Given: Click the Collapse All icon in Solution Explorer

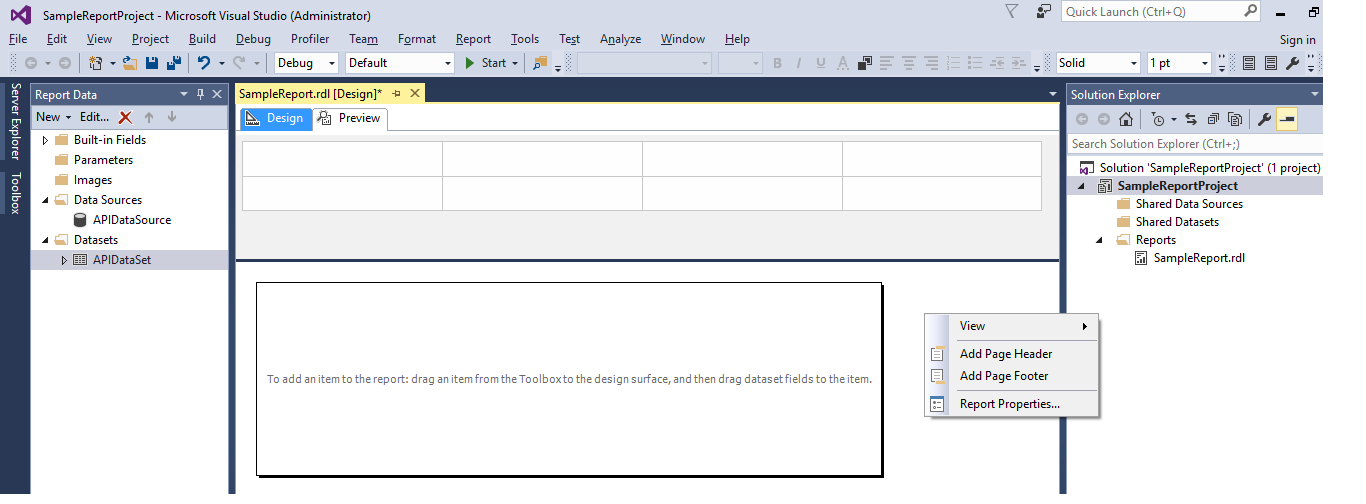Looking at the screenshot, I should point(1213,119).
